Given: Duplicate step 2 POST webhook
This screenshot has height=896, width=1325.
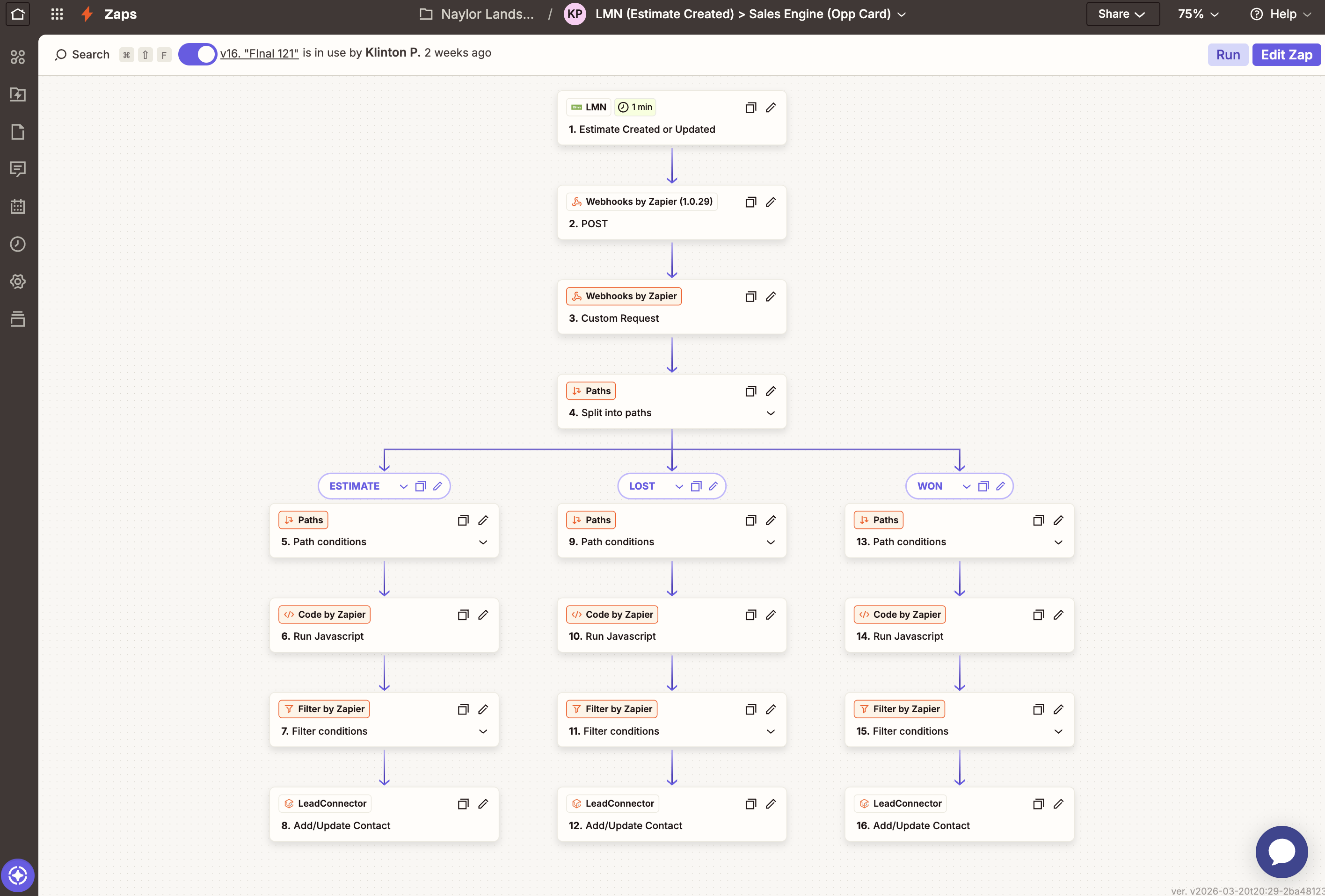Looking at the screenshot, I should 751,202.
